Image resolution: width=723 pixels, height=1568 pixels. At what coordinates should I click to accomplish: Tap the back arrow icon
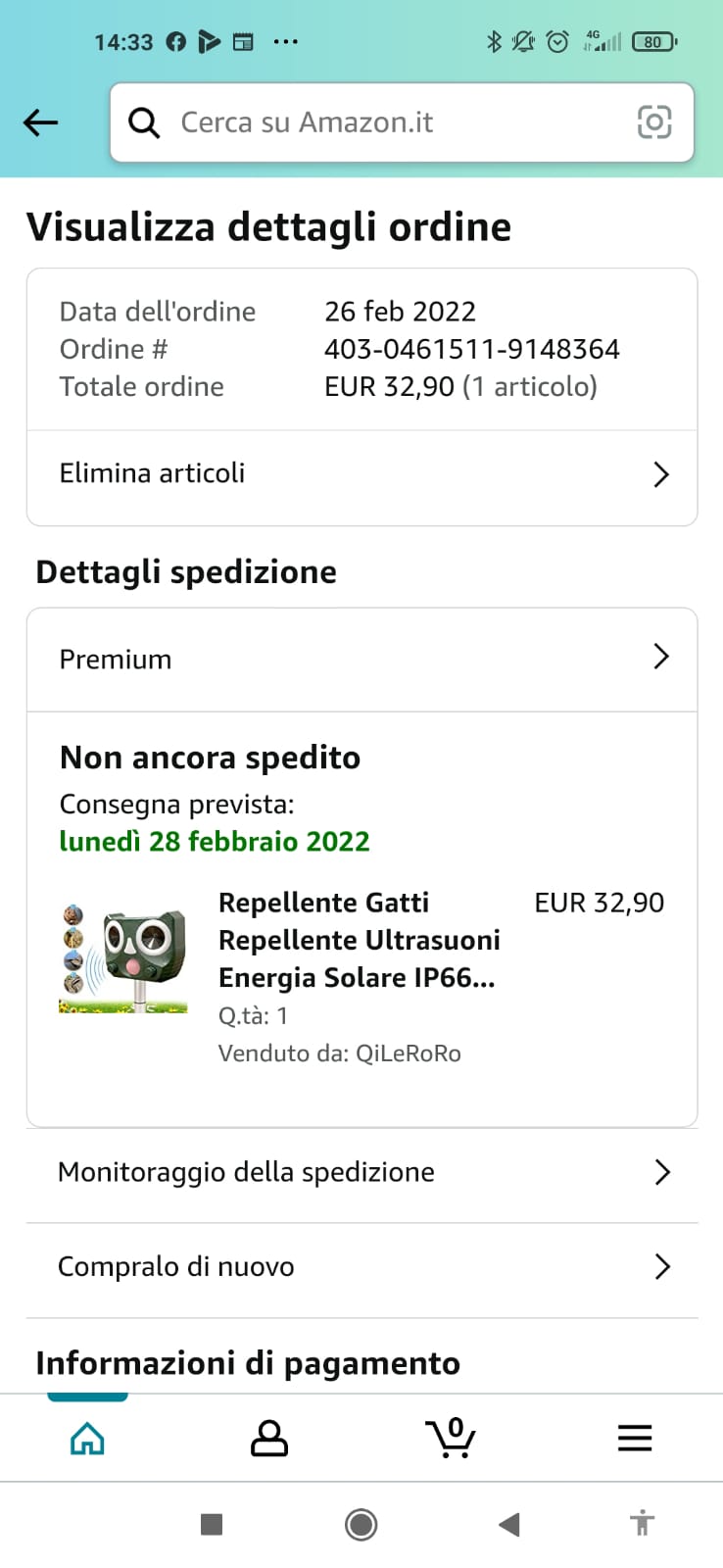click(41, 122)
